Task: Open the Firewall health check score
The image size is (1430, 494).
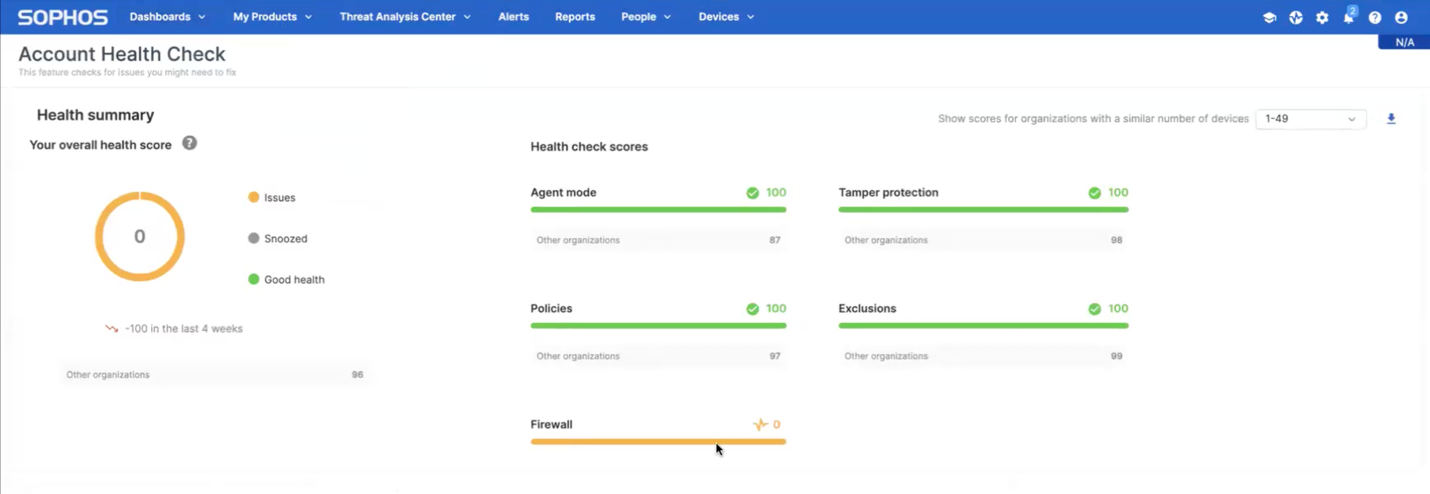Action: point(658,431)
